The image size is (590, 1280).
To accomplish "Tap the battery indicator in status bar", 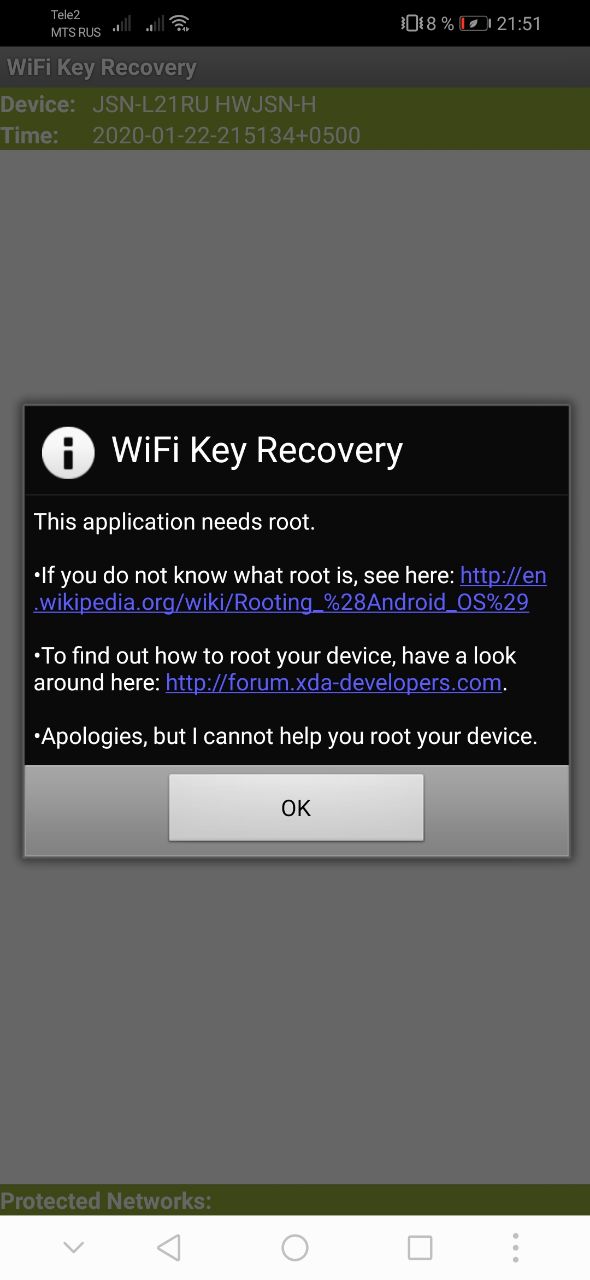I will coord(475,23).
